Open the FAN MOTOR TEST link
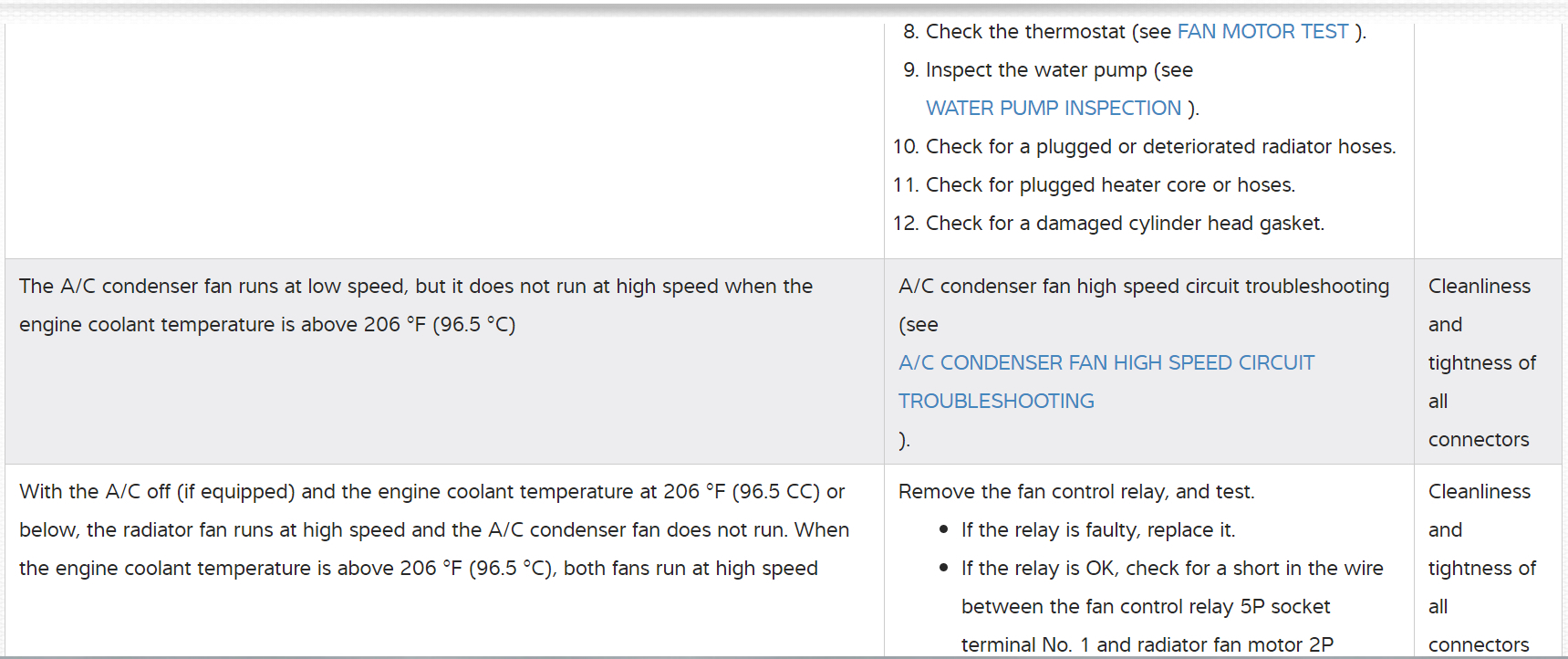Screen dimensions: 1568x659 (x=1262, y=32)
